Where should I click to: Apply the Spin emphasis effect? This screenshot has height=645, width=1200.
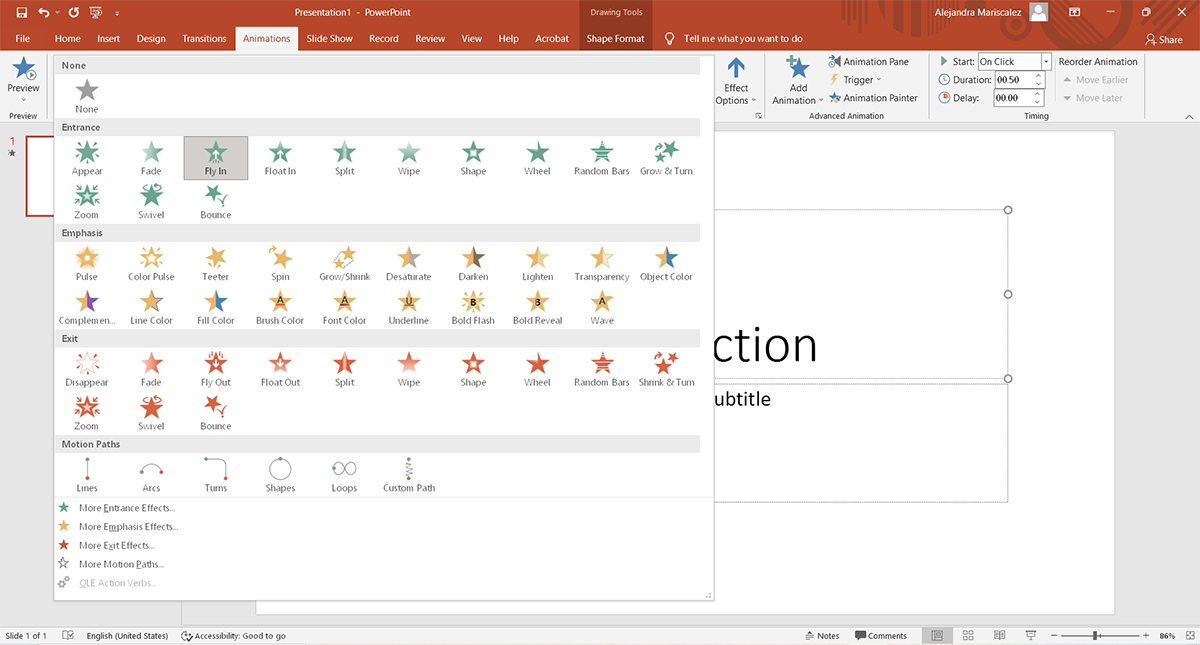coord(280,261)
